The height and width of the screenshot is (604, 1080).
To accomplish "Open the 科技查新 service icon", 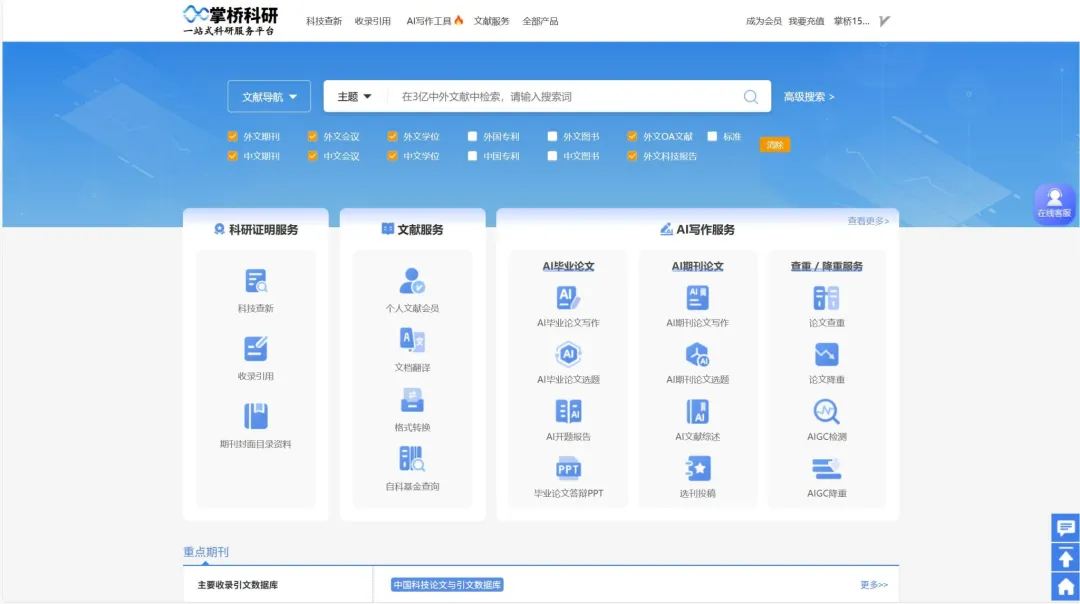I will point(256,281).
